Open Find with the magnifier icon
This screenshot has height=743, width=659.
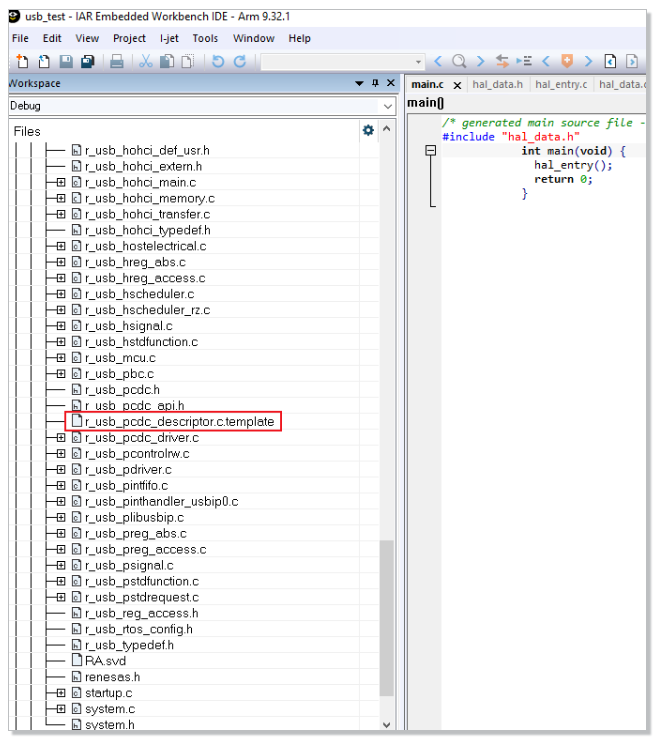click(459, 62)
